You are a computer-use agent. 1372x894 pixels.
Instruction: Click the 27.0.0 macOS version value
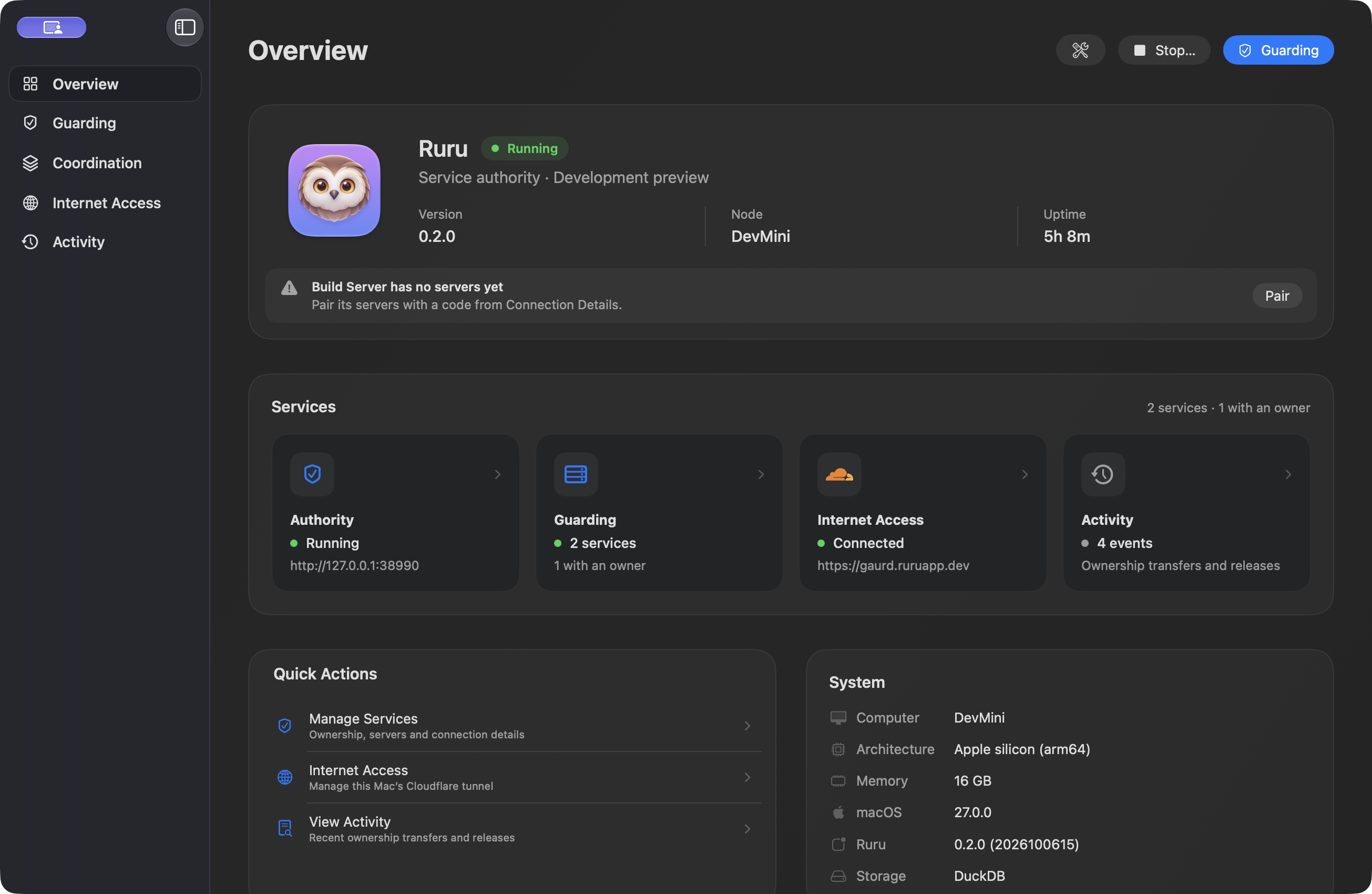point(972,812)
